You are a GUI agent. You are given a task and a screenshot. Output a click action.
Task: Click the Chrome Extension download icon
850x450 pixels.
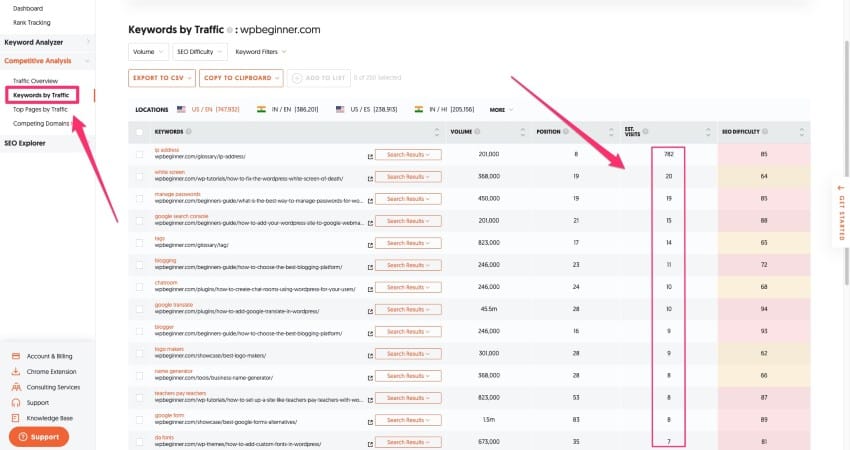coord(16,371)
